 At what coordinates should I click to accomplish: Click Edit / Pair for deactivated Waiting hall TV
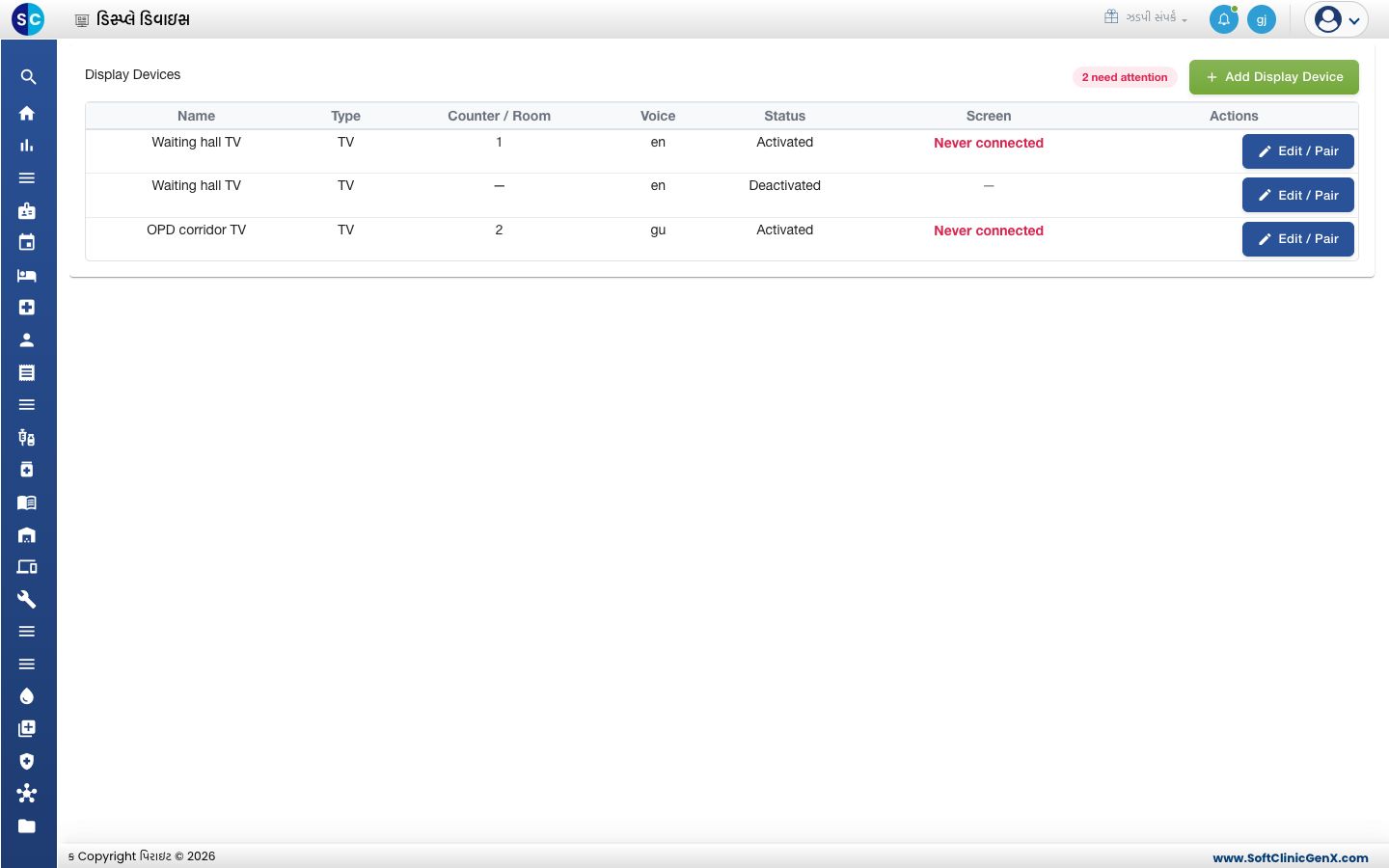[1297, 195]
